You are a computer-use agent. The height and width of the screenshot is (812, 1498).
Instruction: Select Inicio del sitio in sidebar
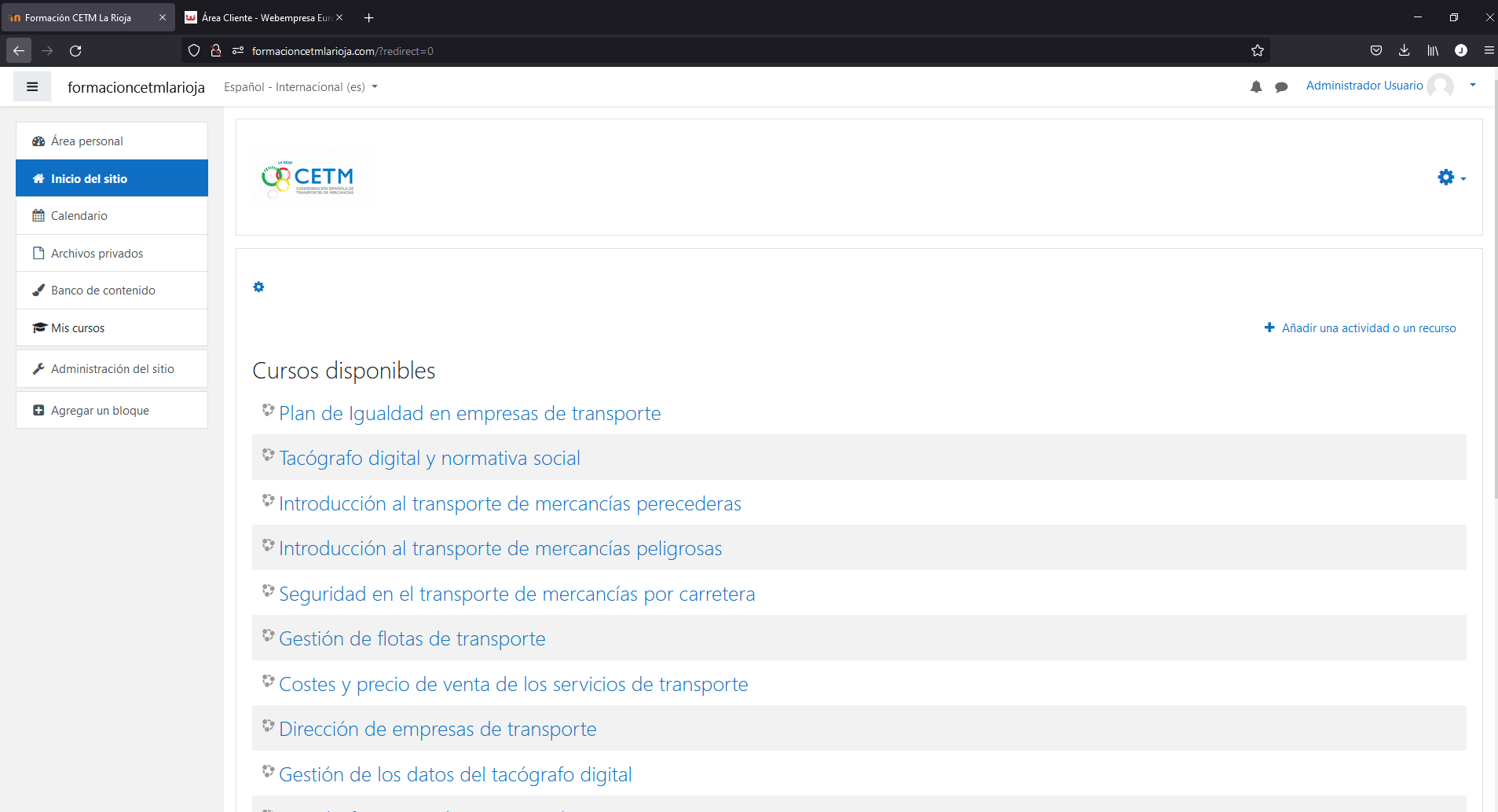112,178
